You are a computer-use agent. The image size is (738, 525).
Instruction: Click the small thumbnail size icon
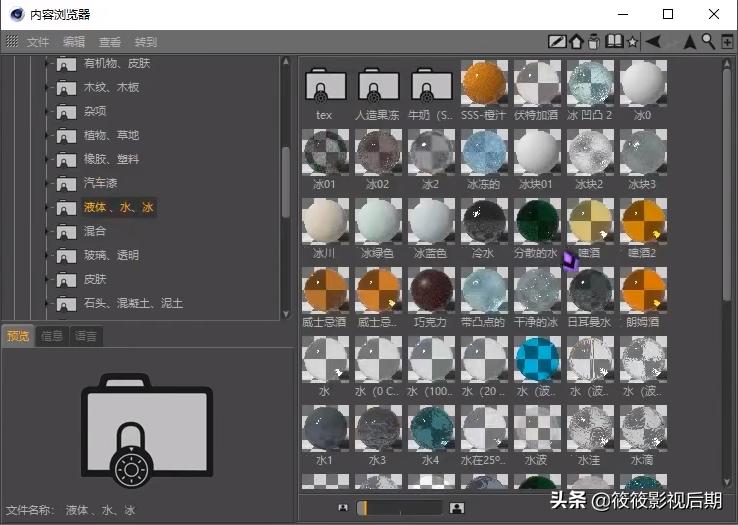tap(343, 508)
